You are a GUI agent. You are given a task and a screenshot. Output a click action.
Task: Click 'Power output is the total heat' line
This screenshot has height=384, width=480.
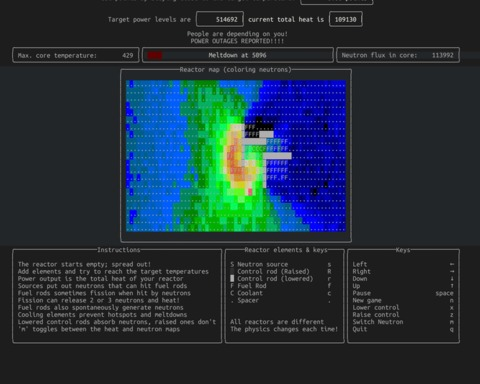pyautogui.click(x=101, y=279)
